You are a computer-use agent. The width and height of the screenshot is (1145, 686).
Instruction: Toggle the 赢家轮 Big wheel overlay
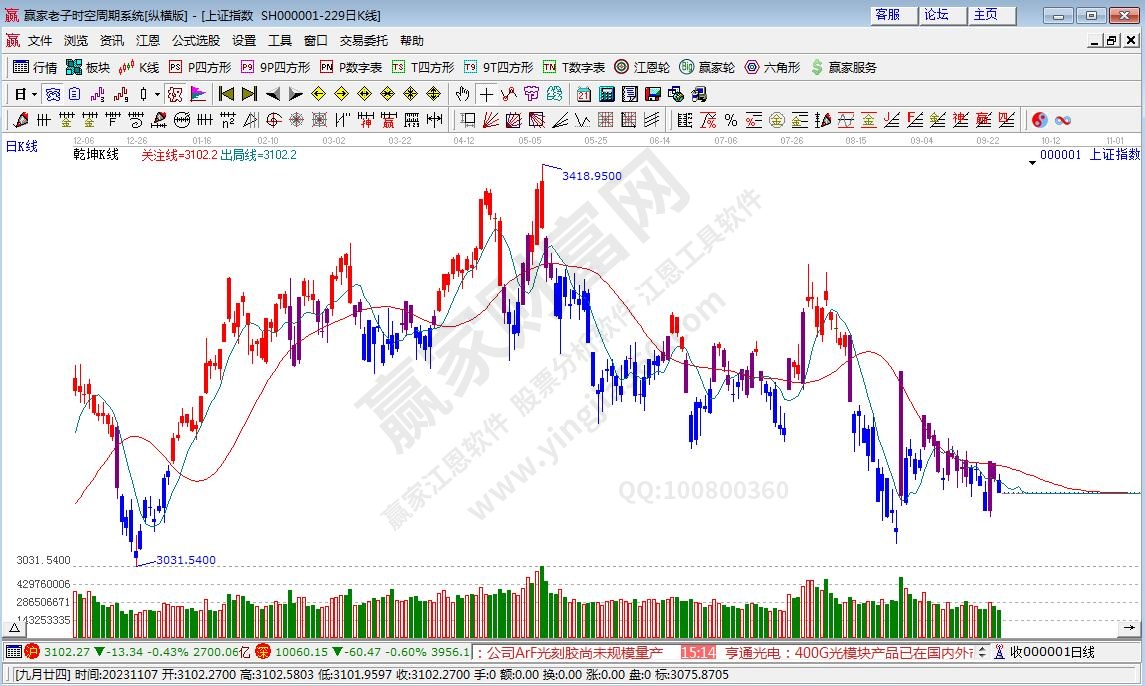tap(707, 67)
